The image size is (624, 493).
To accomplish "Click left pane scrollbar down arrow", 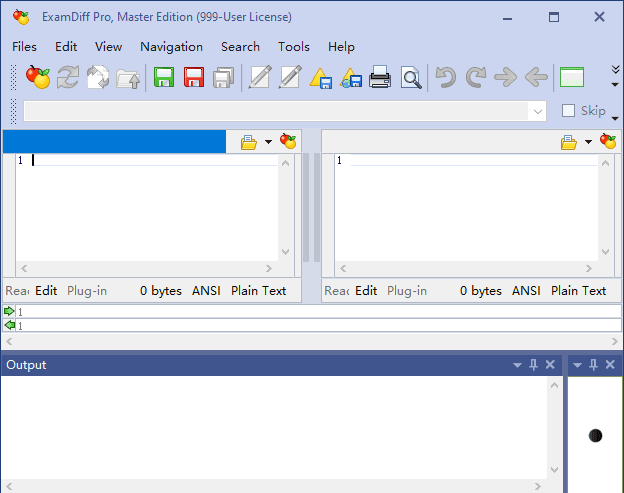I will coord(285,251).
